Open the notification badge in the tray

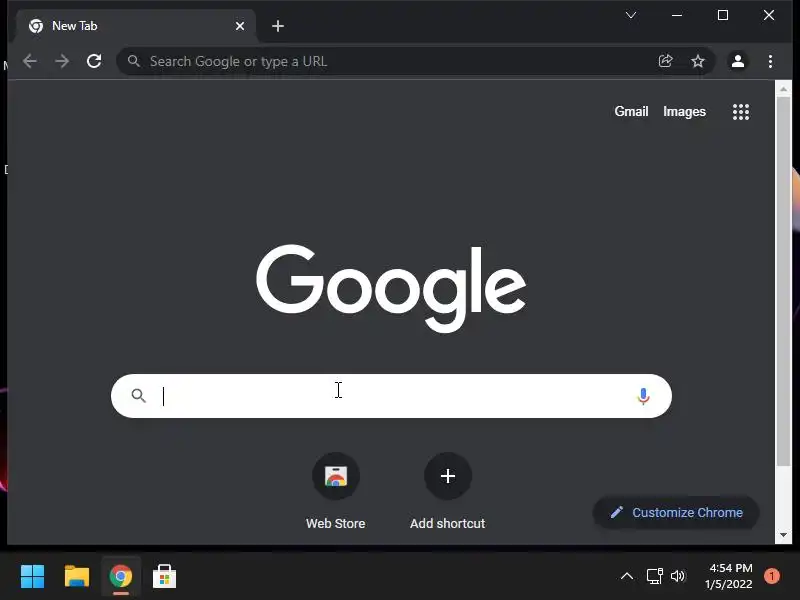click(x=772, y=576)
